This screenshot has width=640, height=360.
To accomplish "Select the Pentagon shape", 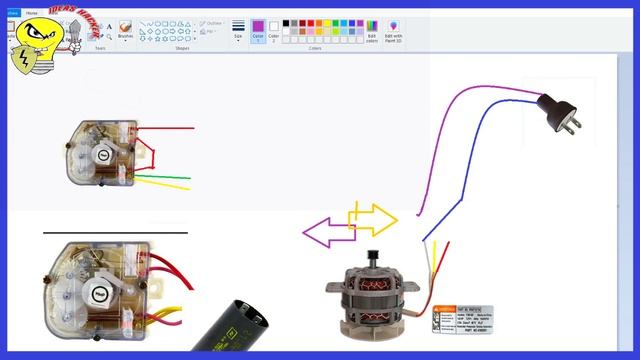I will pos(158,31).
